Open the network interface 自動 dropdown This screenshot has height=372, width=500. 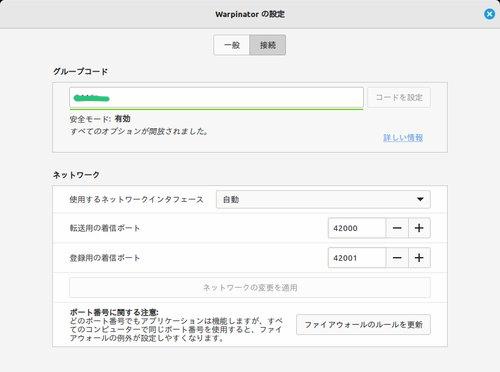[x=323, y=199]
